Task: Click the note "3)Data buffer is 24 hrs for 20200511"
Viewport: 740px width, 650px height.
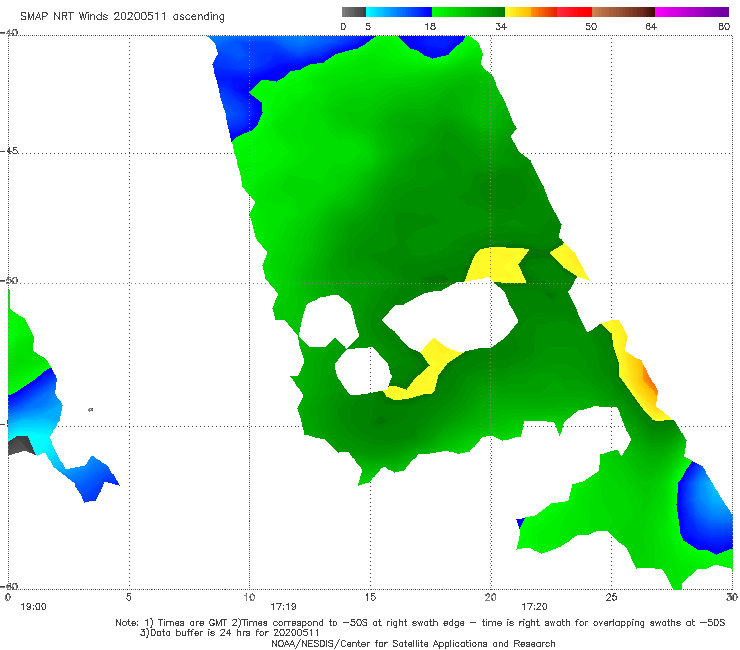Action: pos(230,633)
